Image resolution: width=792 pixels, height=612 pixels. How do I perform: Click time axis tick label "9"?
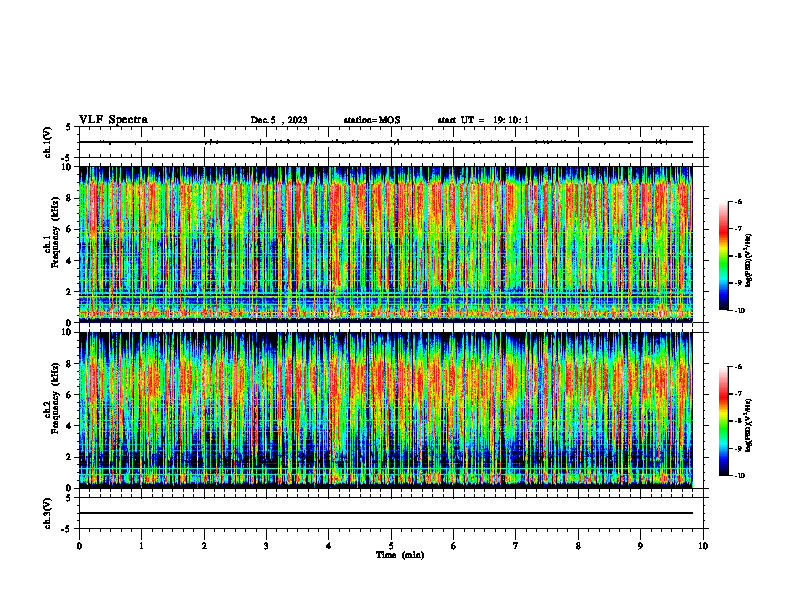point(640,546)
